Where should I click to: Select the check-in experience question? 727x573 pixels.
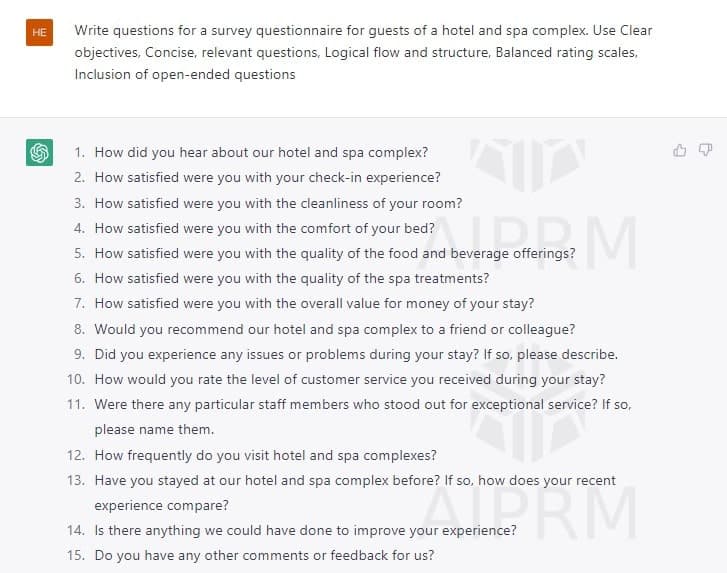coord(268,178)
